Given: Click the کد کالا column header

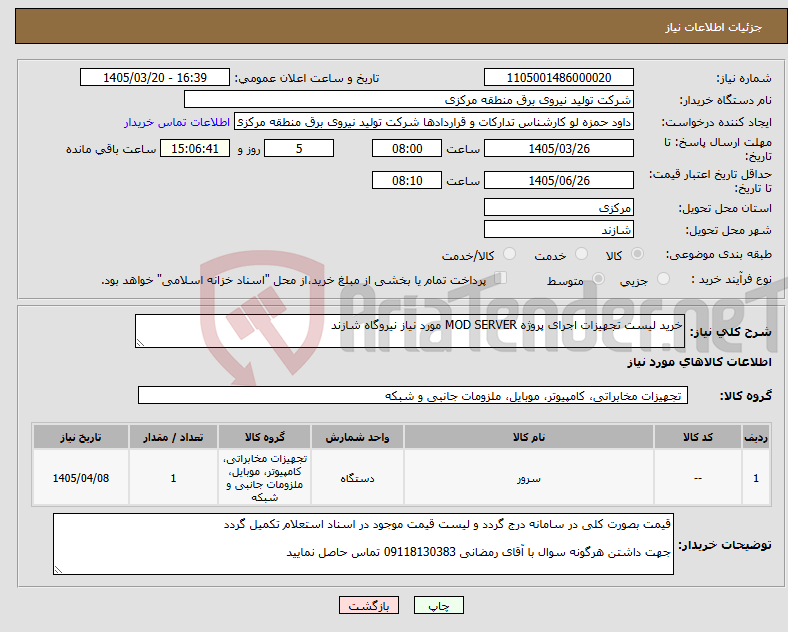Looking at the screenshot, I should (698, 437).
